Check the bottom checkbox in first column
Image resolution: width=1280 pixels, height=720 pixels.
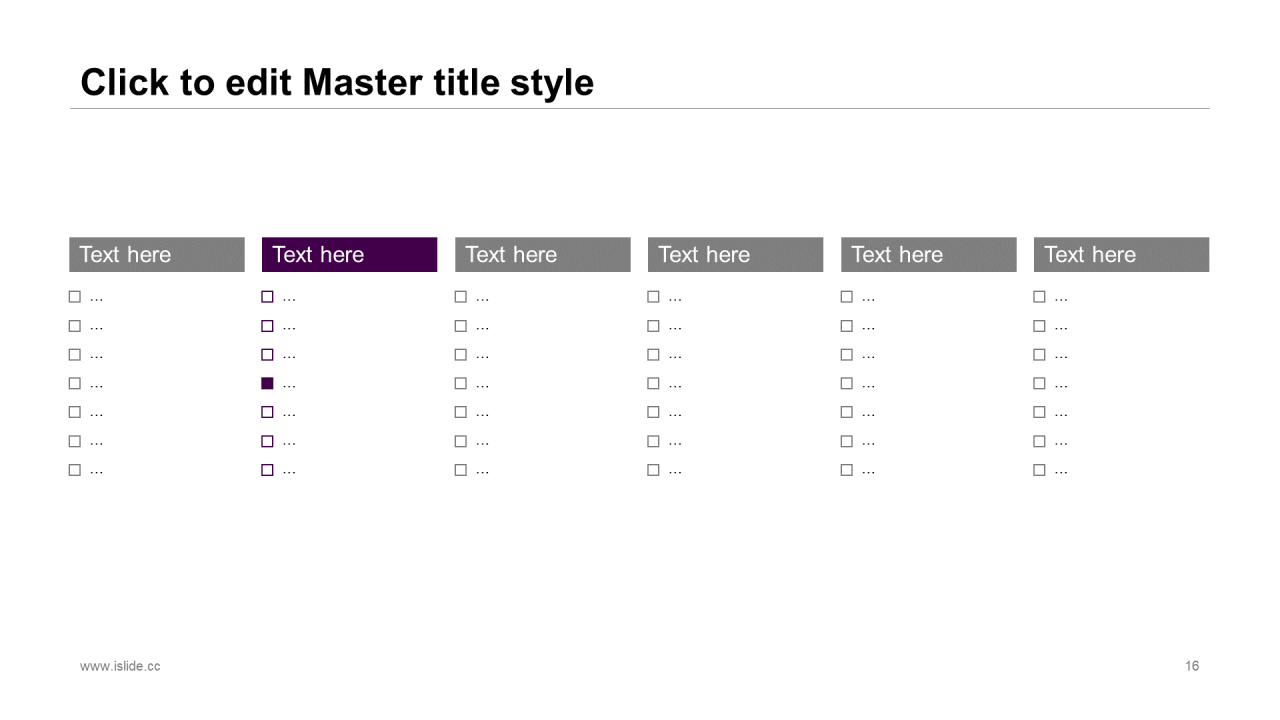(74, 470)
